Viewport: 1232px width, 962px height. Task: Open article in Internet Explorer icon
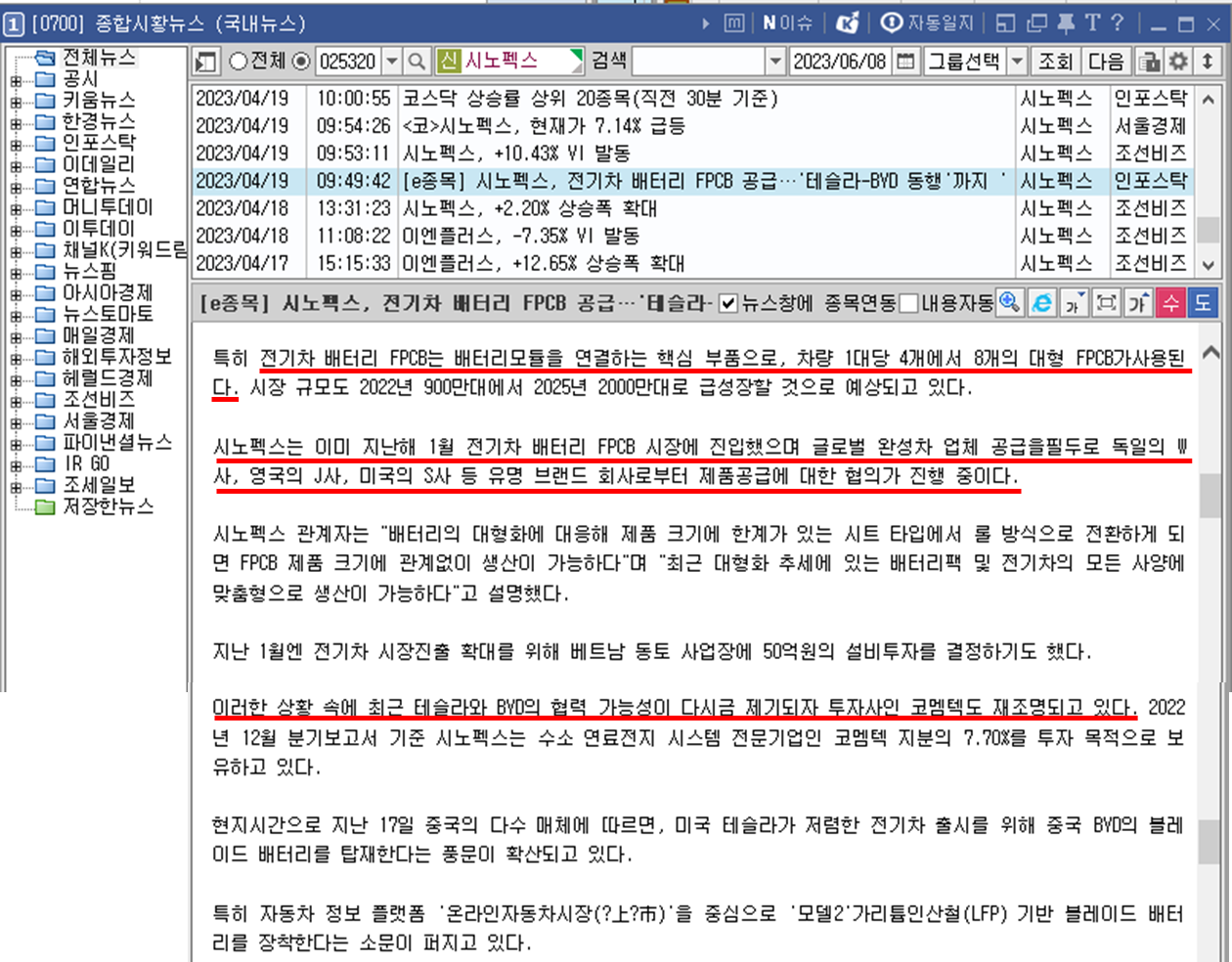coord(1042,303)
